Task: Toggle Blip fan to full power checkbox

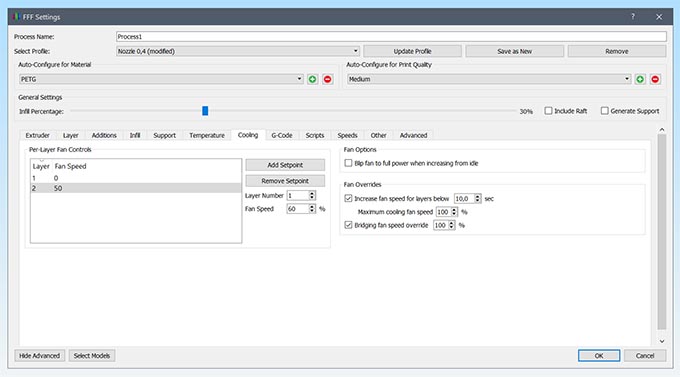Action: (x=348, y=163)
